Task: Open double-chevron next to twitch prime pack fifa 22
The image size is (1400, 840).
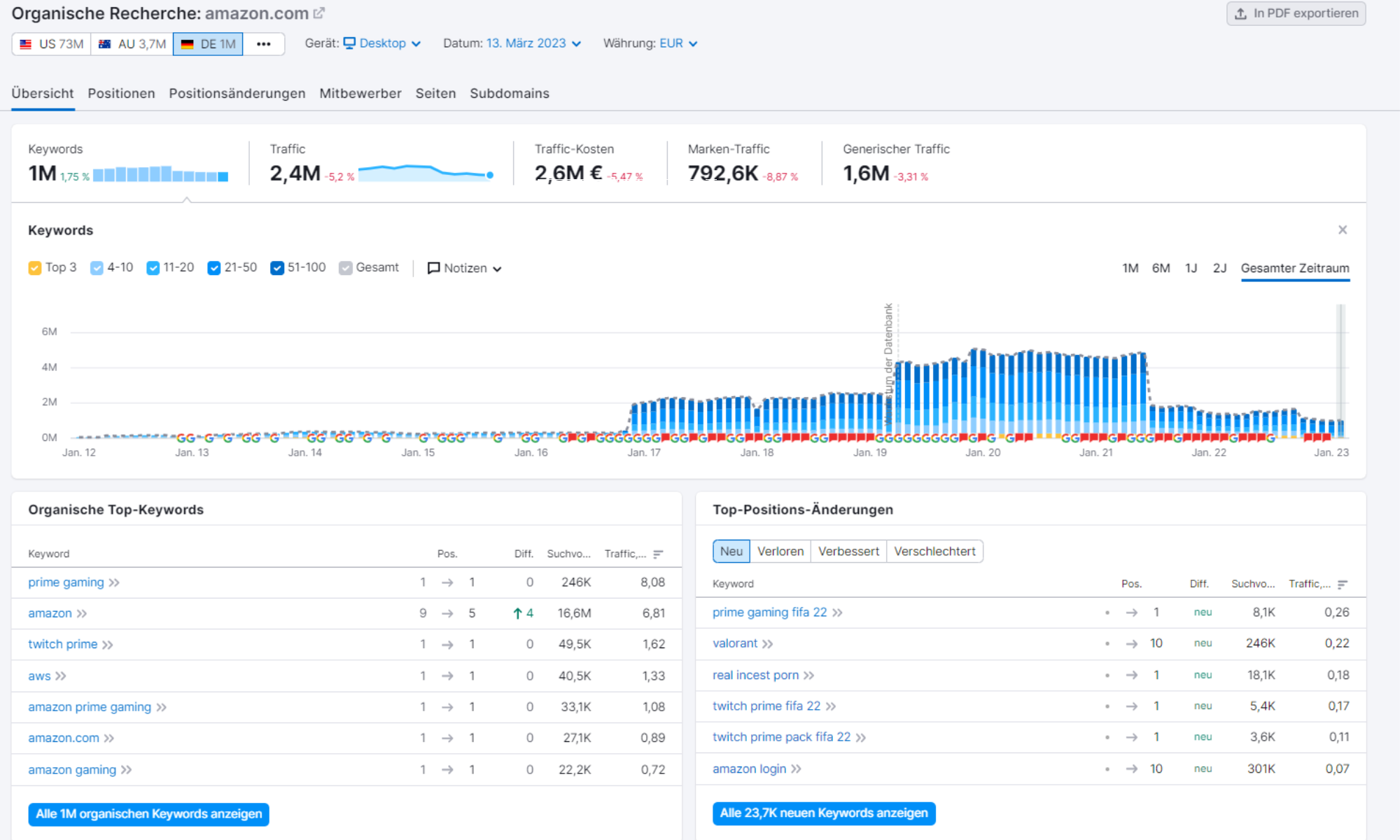Action: click(861, 738)
